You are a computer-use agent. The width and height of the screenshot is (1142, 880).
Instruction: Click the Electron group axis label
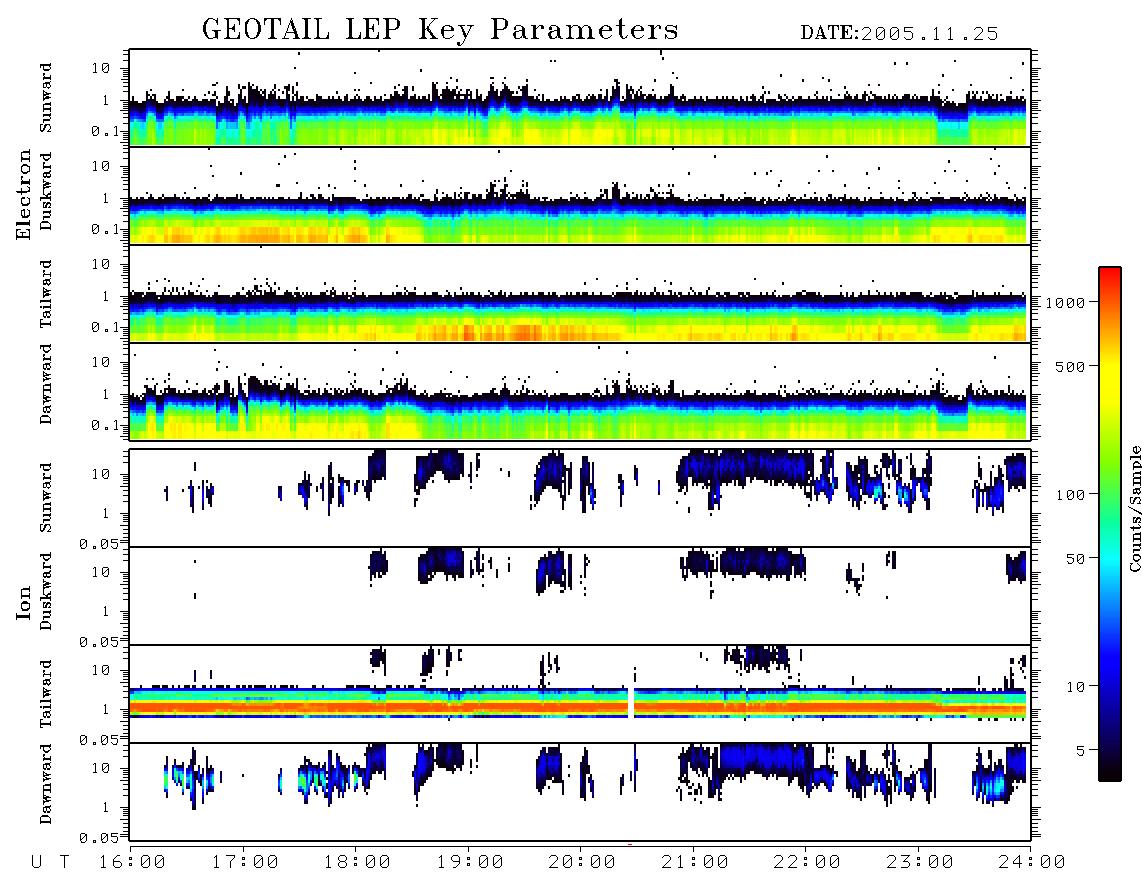(x=24, y=194)
